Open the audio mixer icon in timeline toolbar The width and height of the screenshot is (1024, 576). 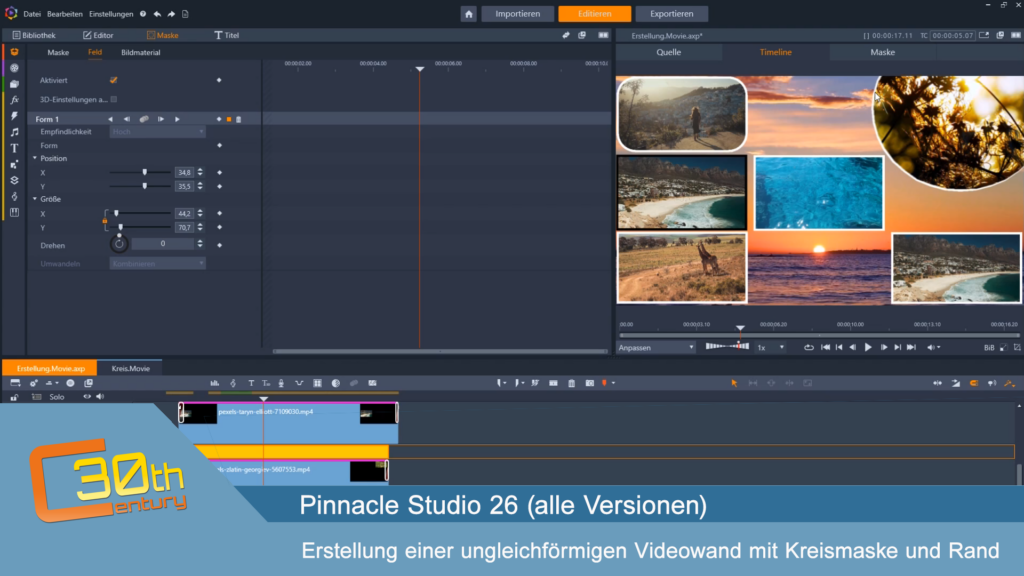coord(214,383)
